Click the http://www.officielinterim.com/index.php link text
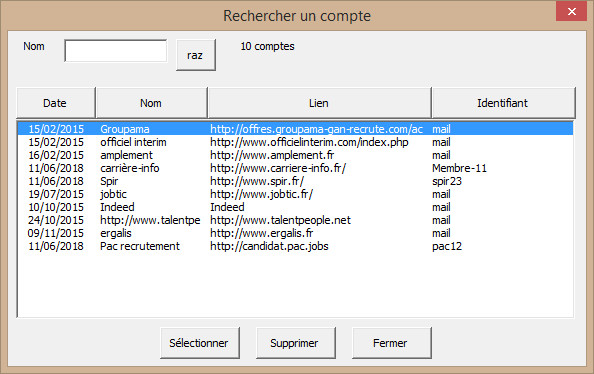 309,142
